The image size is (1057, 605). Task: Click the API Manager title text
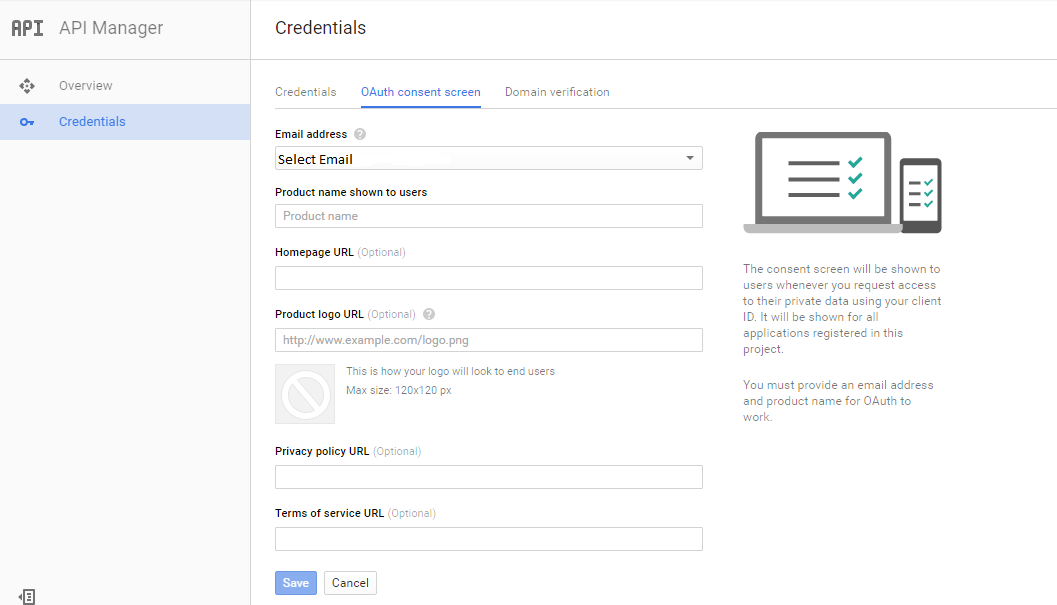(111, 28)
